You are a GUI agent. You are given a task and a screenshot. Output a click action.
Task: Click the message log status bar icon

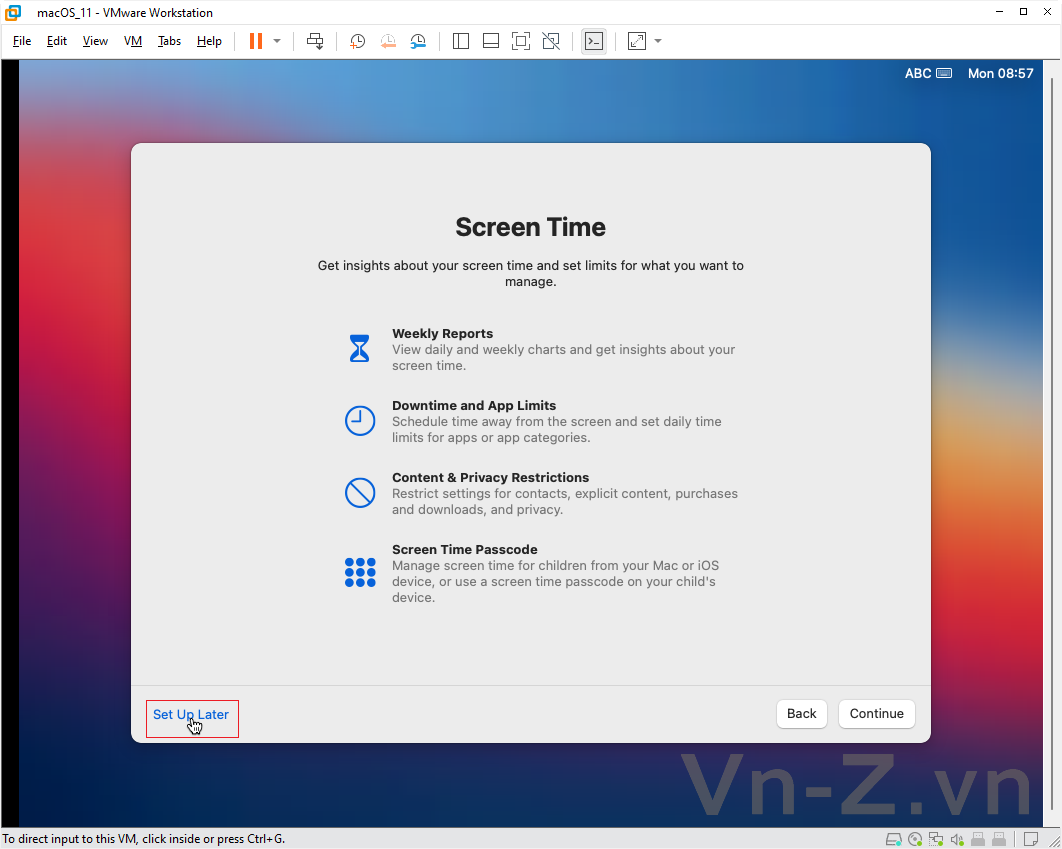1030,840
